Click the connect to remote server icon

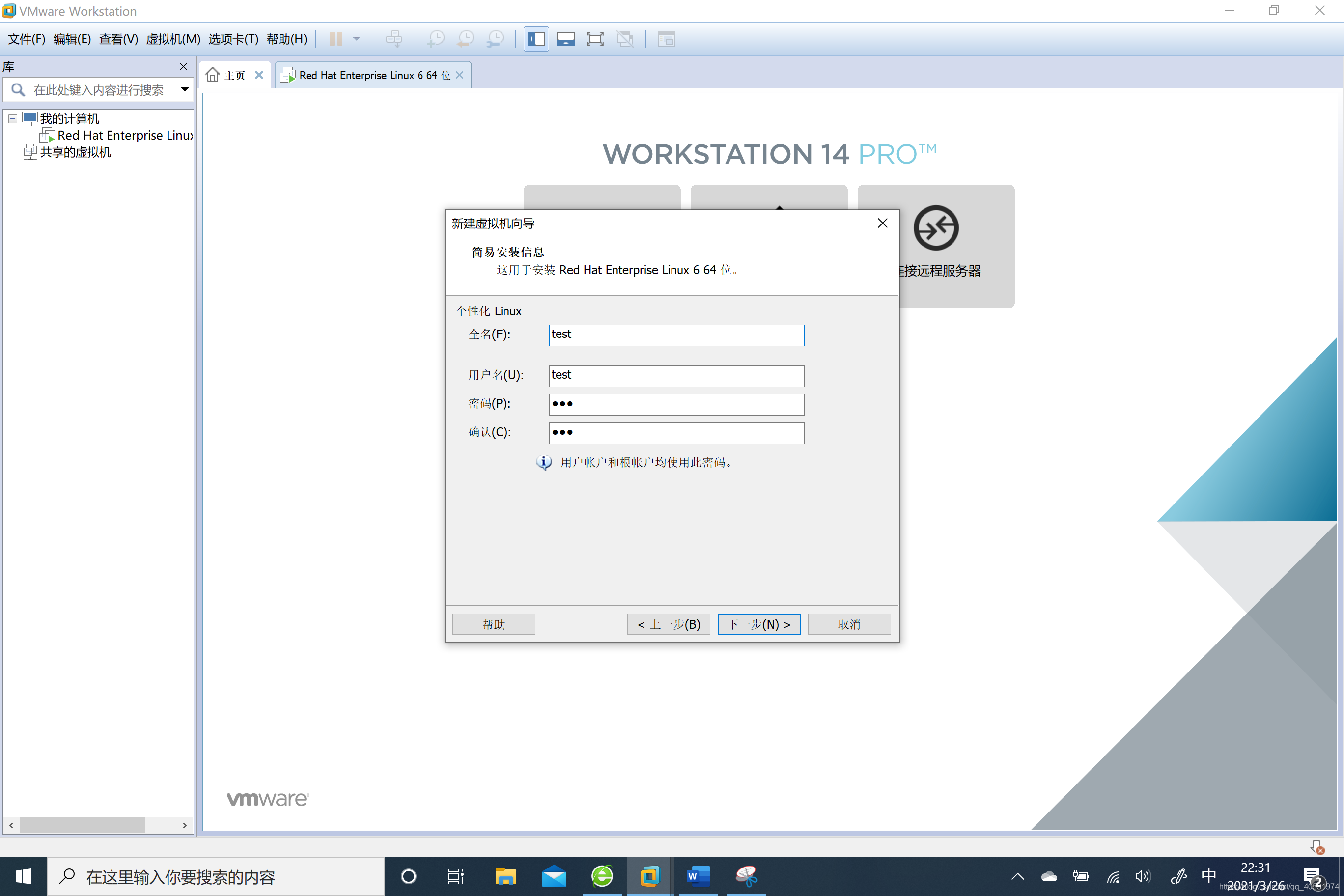pyautogui.click(x=936, y=227)
